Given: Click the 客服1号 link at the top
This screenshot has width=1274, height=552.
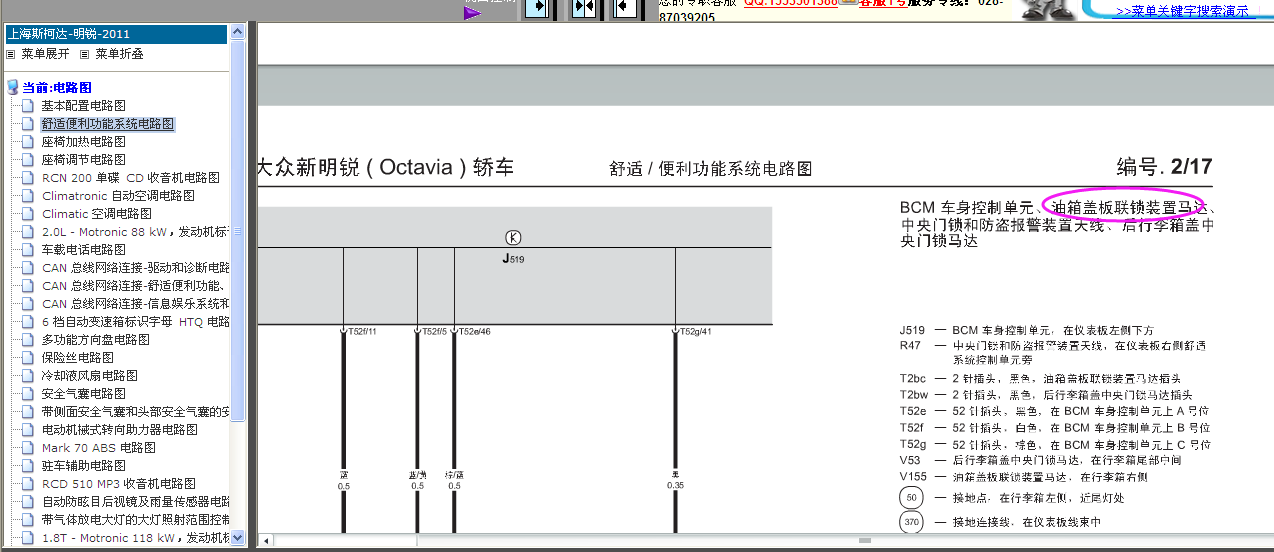Looking at the screenshot, I should 883,3.
